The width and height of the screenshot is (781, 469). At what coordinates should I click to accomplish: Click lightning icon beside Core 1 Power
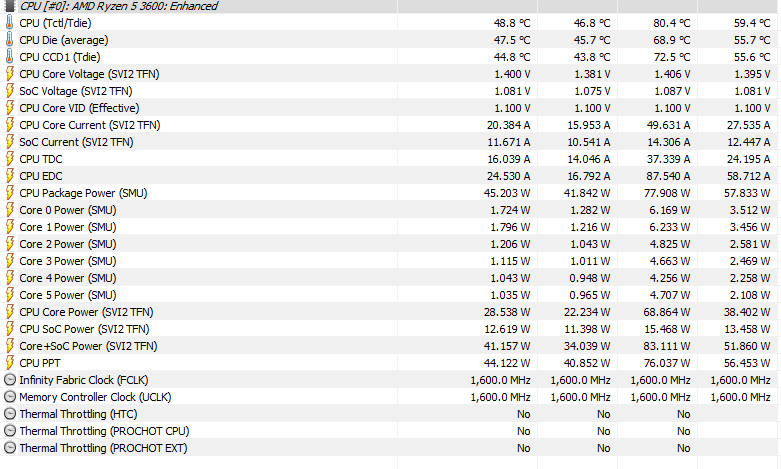9,227
